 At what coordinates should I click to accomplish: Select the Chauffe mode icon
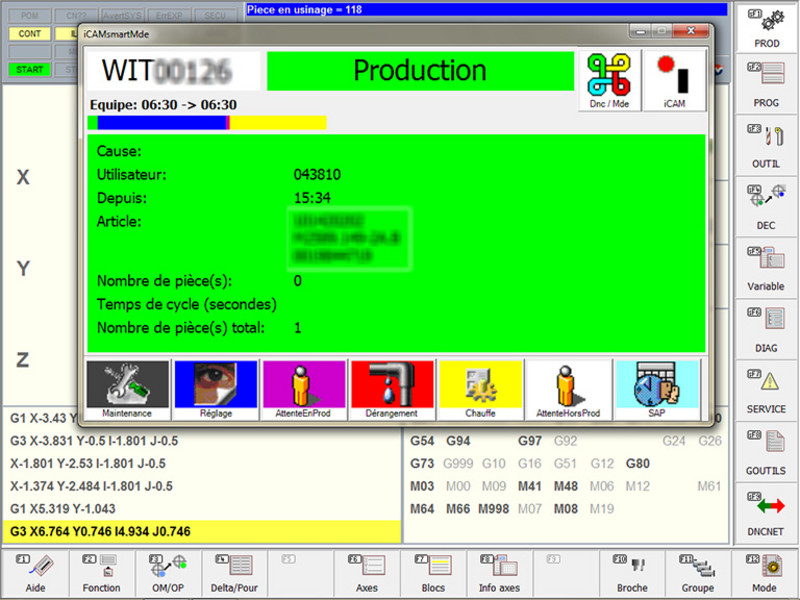tap(479, 388)
